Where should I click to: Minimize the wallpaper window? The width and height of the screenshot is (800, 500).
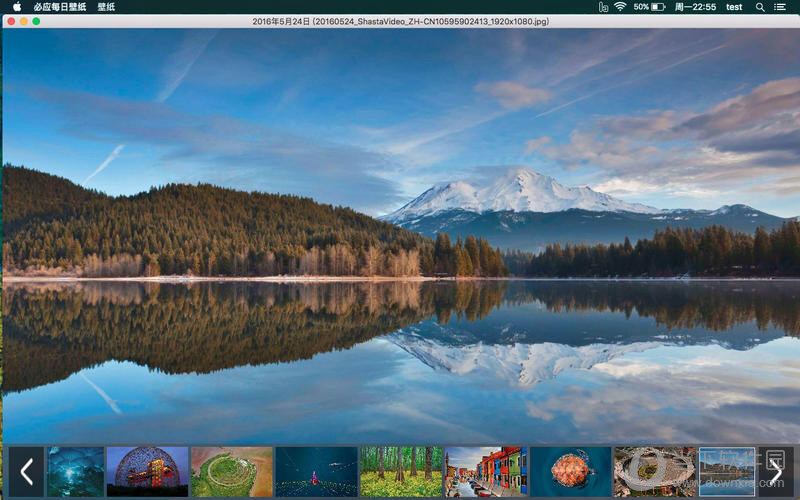click(x=23, y=21)
